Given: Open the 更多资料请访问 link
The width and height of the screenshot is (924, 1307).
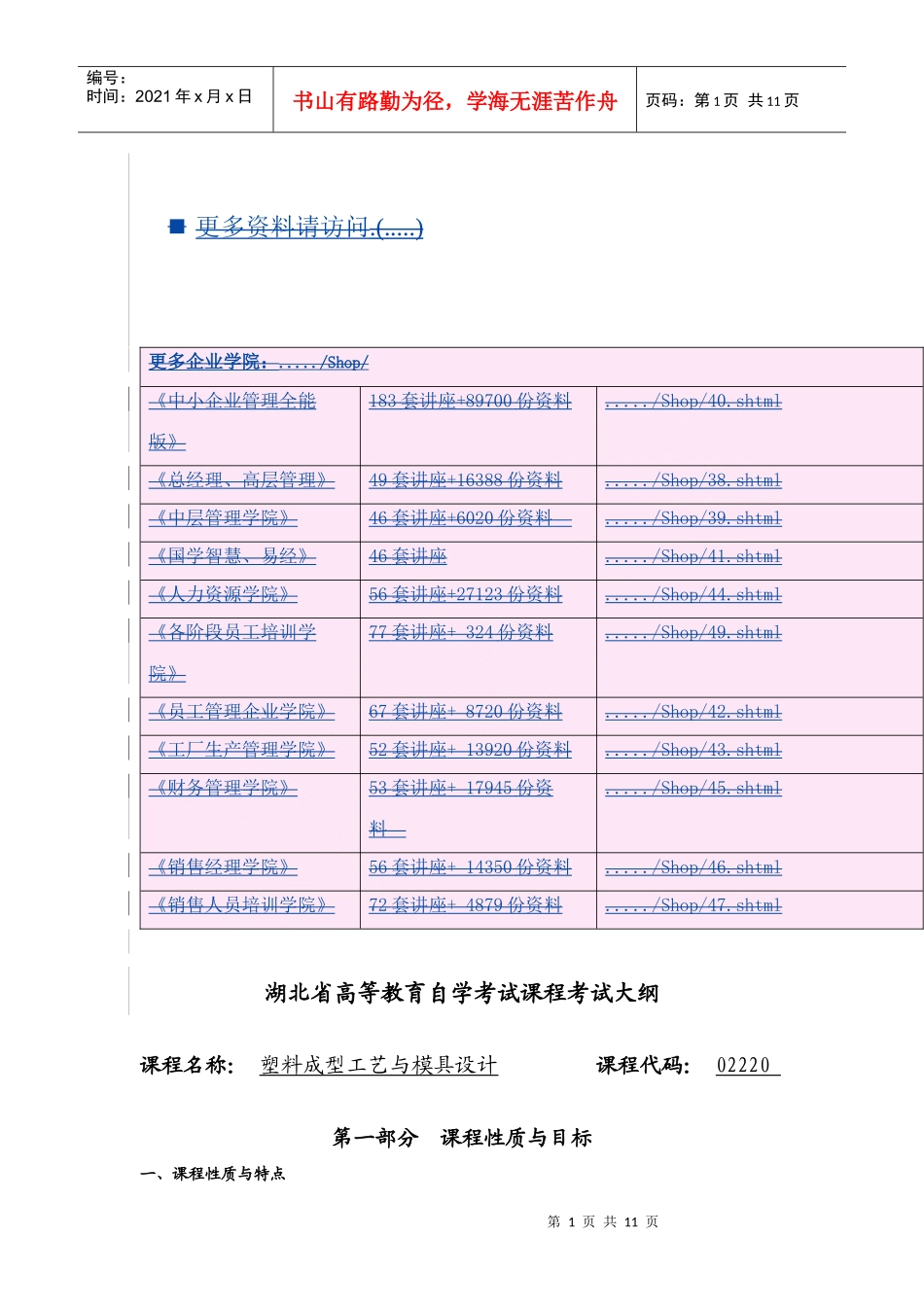Looking at the screenshot, I should coord(309,228).
